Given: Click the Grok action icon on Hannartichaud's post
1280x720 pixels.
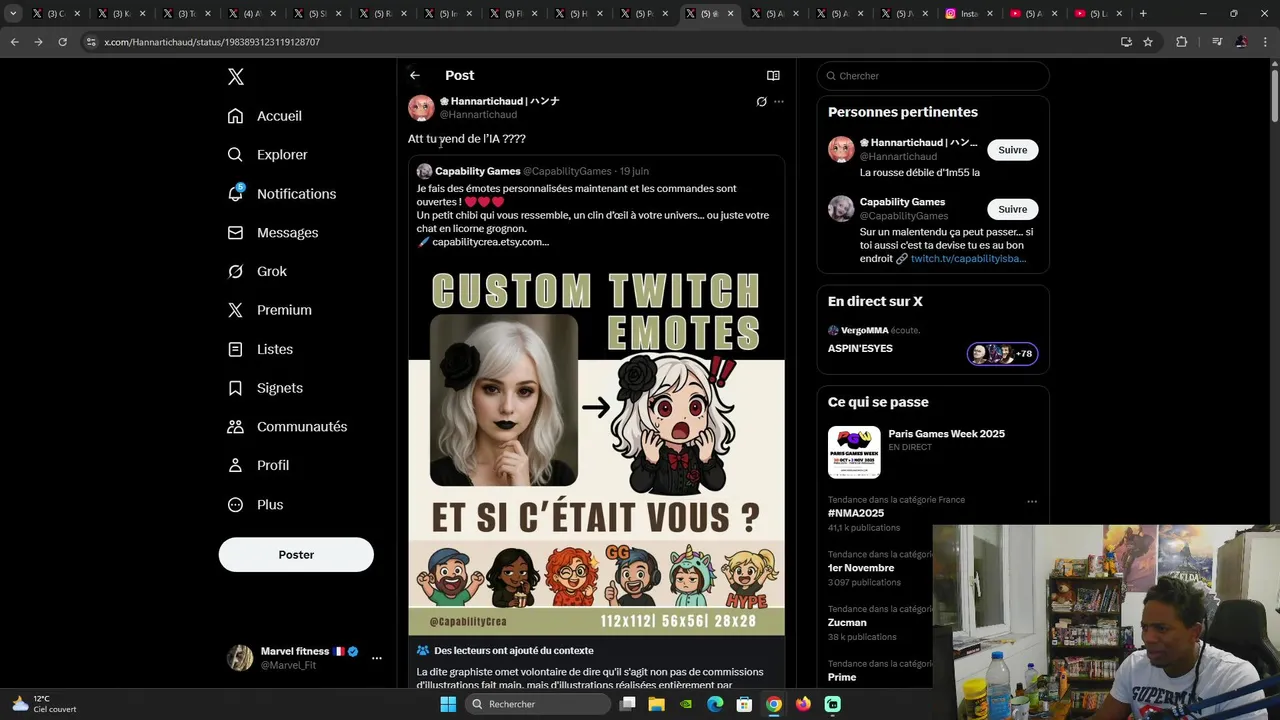Looking at the screenshot, I should 761,102.
